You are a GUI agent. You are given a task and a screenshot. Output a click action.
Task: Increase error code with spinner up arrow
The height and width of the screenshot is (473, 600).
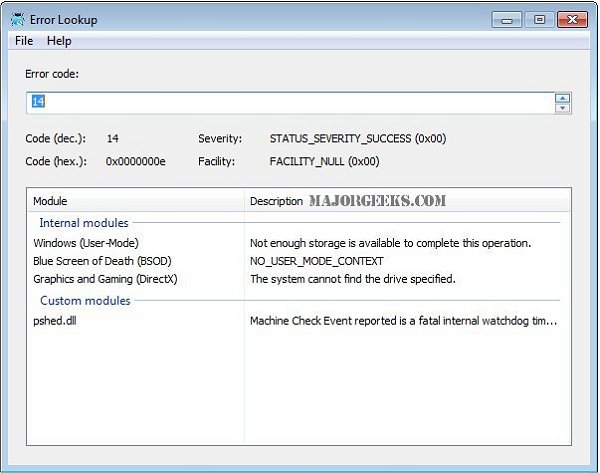pyautogui.click(x=562, y=97)
